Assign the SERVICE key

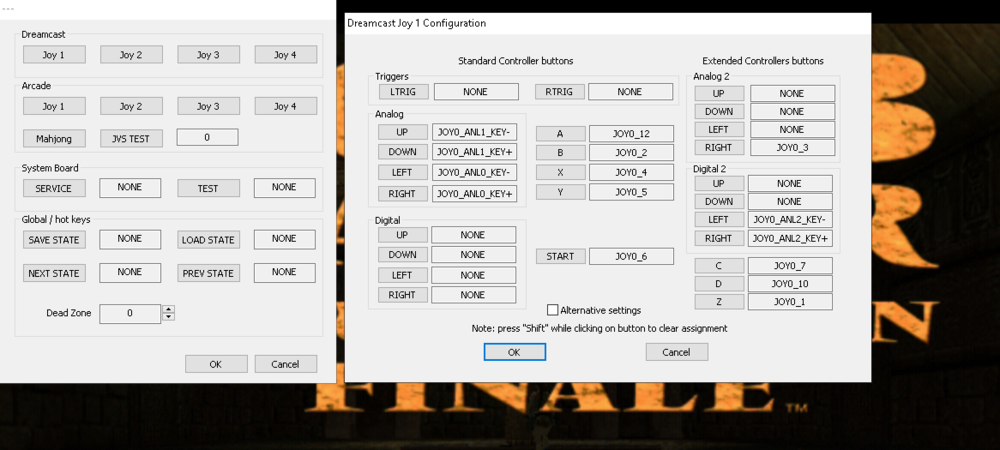(x=54, y=189)
